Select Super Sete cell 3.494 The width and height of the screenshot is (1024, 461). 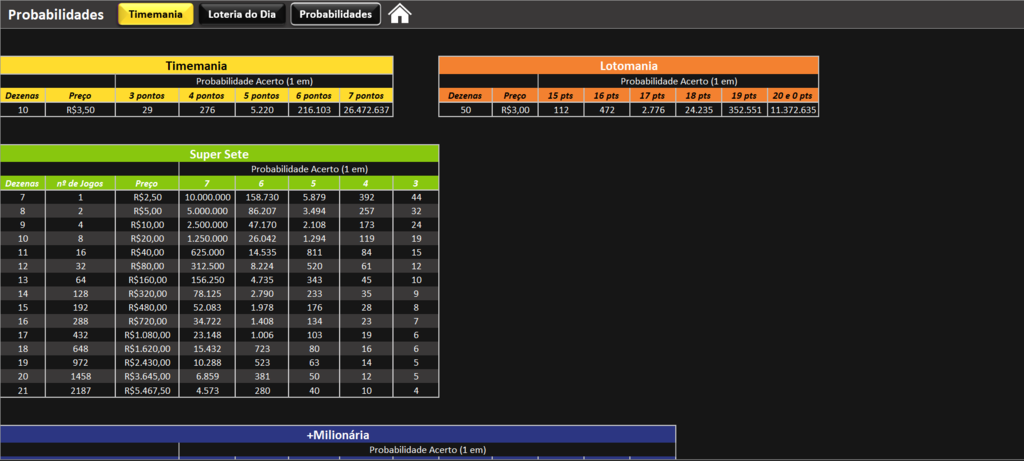coord(314,211)
